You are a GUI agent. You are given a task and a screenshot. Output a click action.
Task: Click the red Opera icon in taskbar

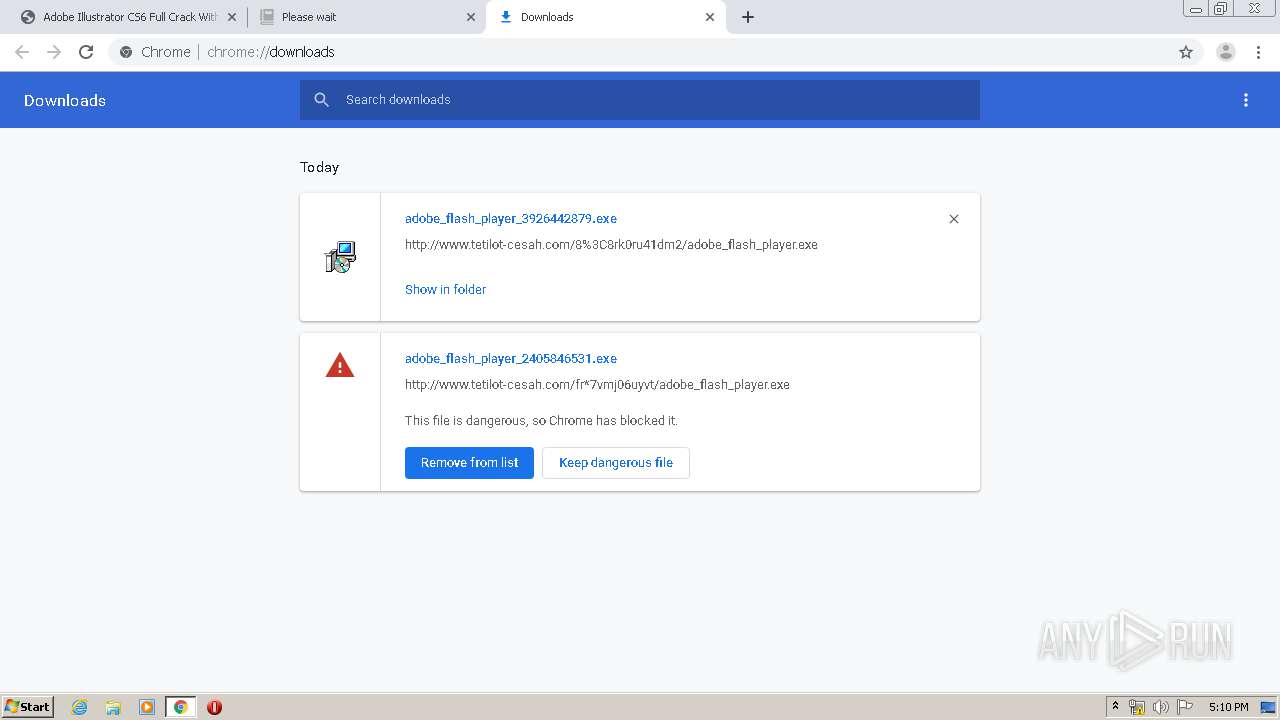point(214,707)
